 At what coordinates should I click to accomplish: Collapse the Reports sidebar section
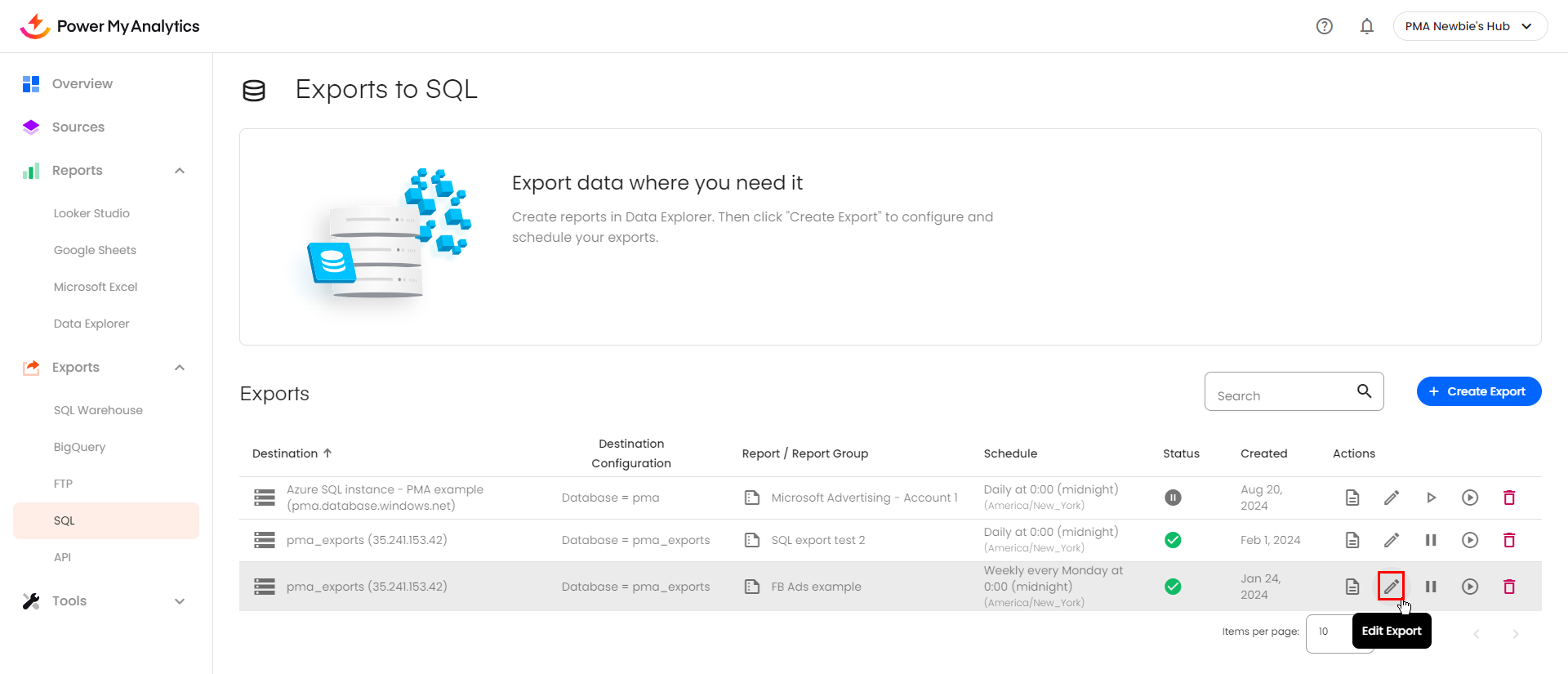(180, 171)
